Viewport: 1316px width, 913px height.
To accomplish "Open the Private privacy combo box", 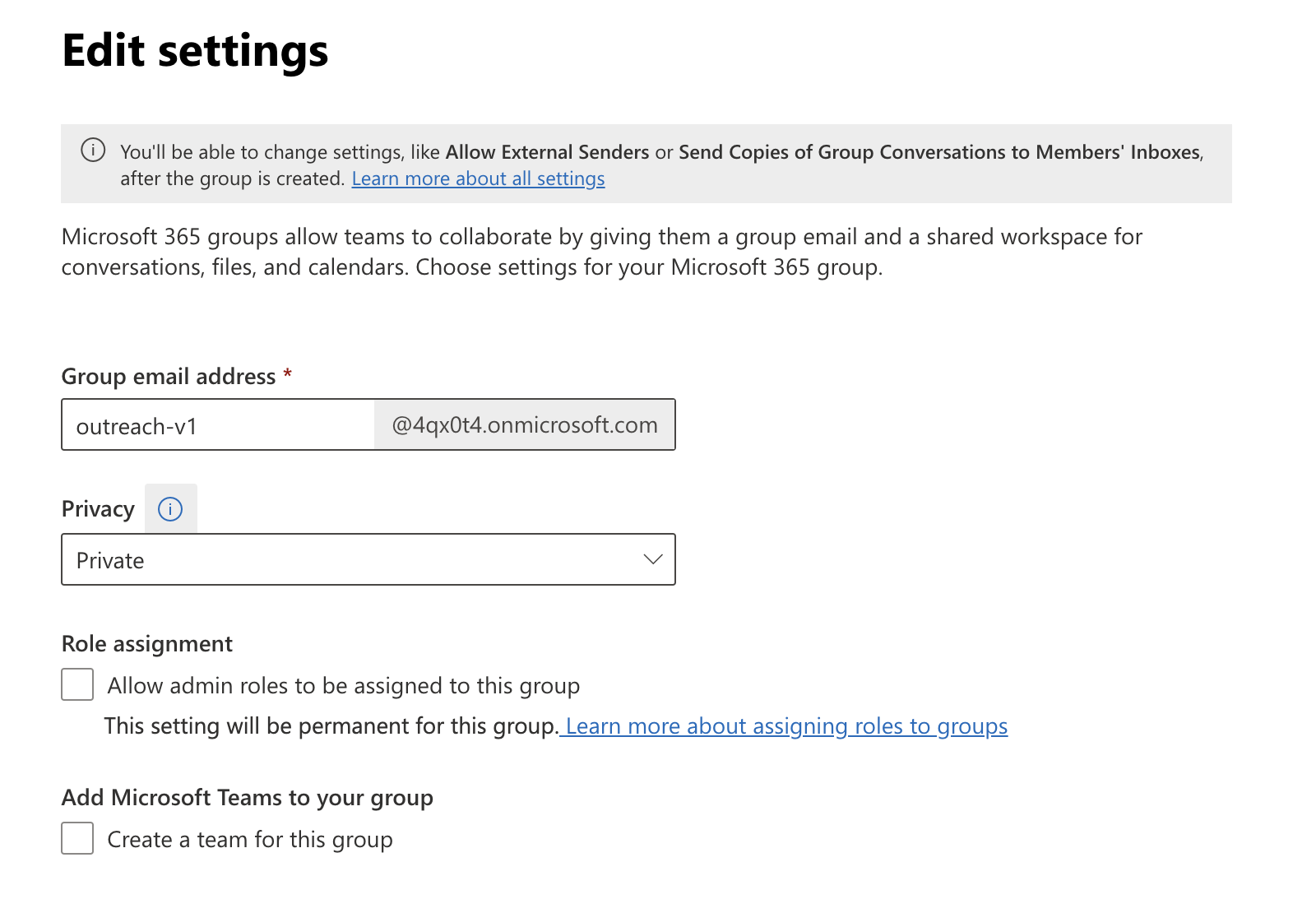I will tap(368, 560).
